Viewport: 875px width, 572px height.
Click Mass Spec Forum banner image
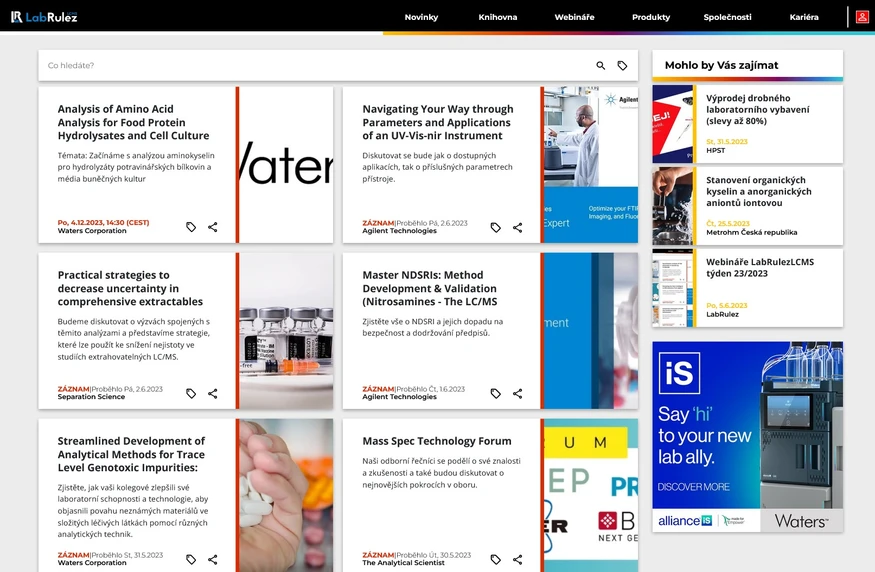point(591,496)
